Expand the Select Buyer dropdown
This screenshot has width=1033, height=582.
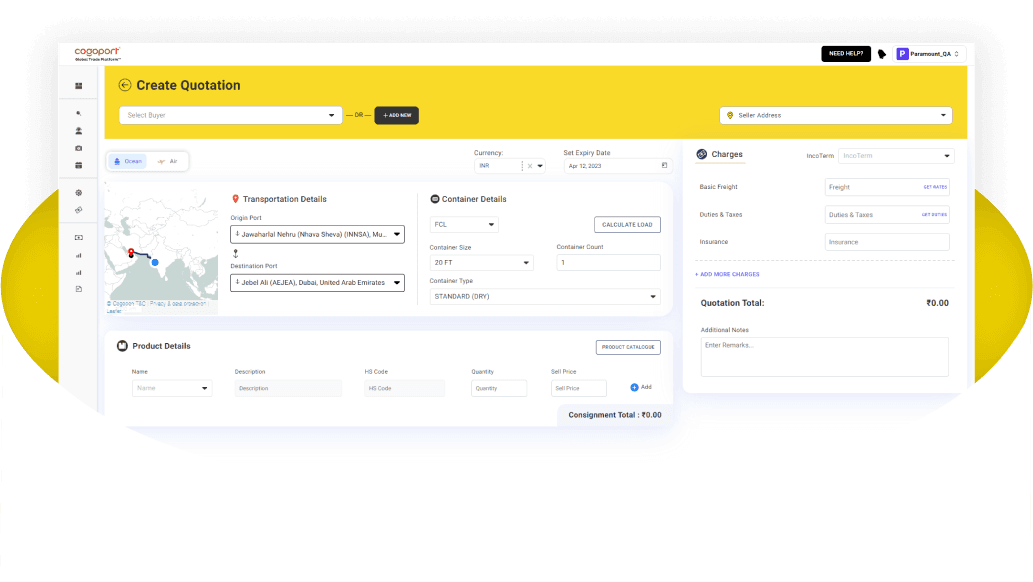click(x=230, y=115)
